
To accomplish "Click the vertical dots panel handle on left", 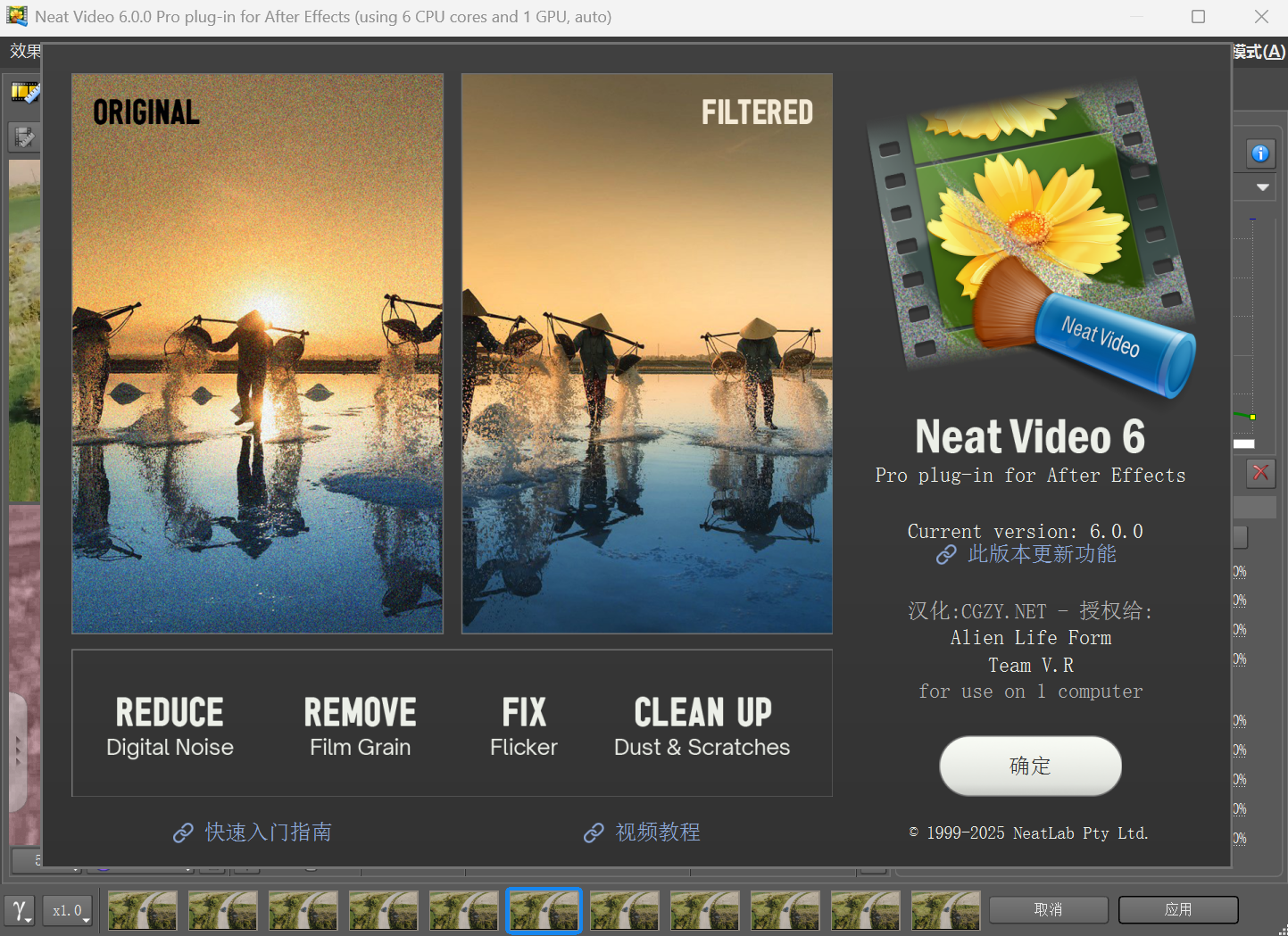I will (x=18, y=750).
